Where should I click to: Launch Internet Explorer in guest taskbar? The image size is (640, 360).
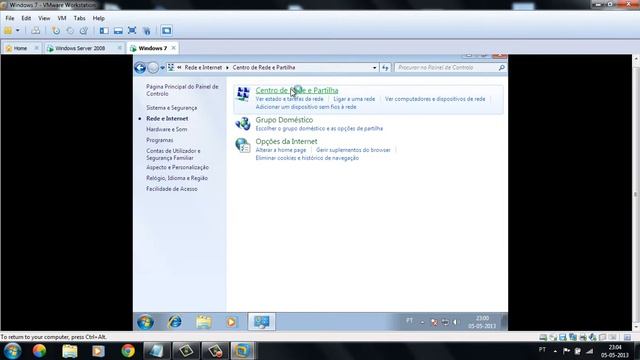tap(175, 322)
